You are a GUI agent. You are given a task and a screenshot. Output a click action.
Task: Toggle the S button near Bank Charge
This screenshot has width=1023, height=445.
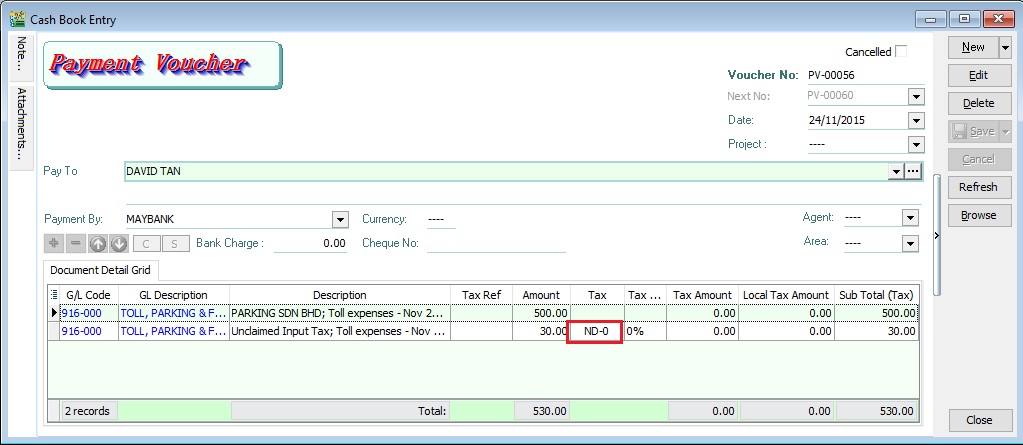point(174,243)
